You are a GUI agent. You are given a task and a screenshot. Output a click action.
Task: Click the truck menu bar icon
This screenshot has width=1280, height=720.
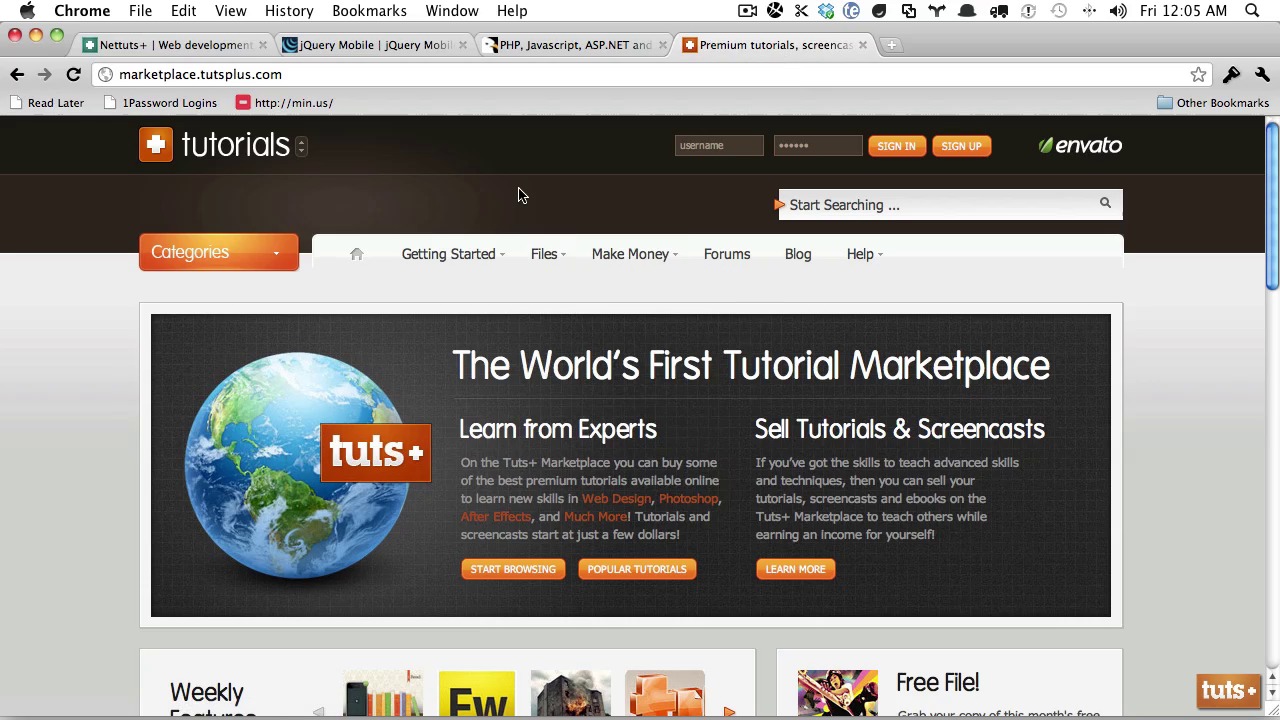[998, 11]
